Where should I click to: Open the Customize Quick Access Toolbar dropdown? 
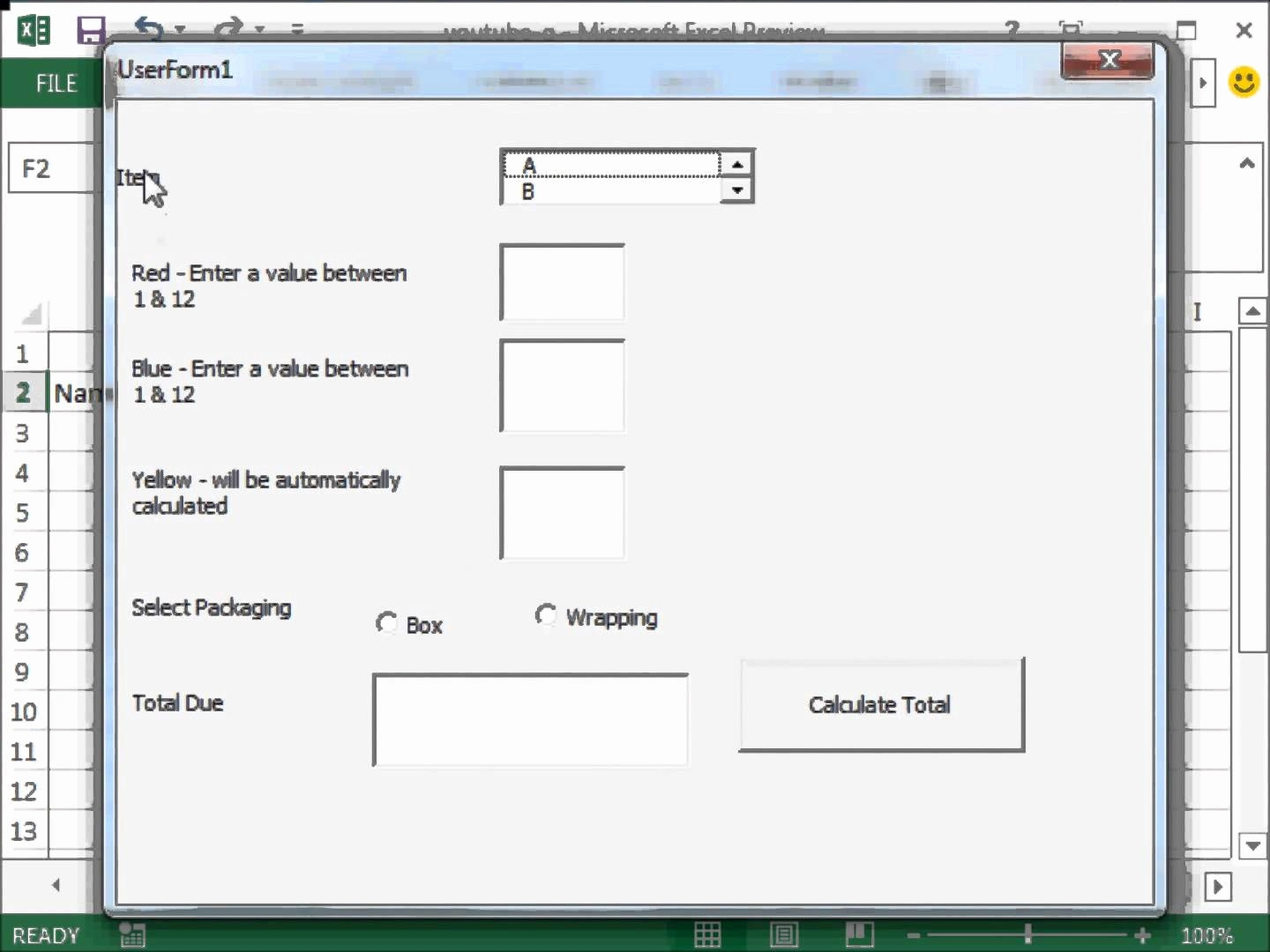coord(297,29)
